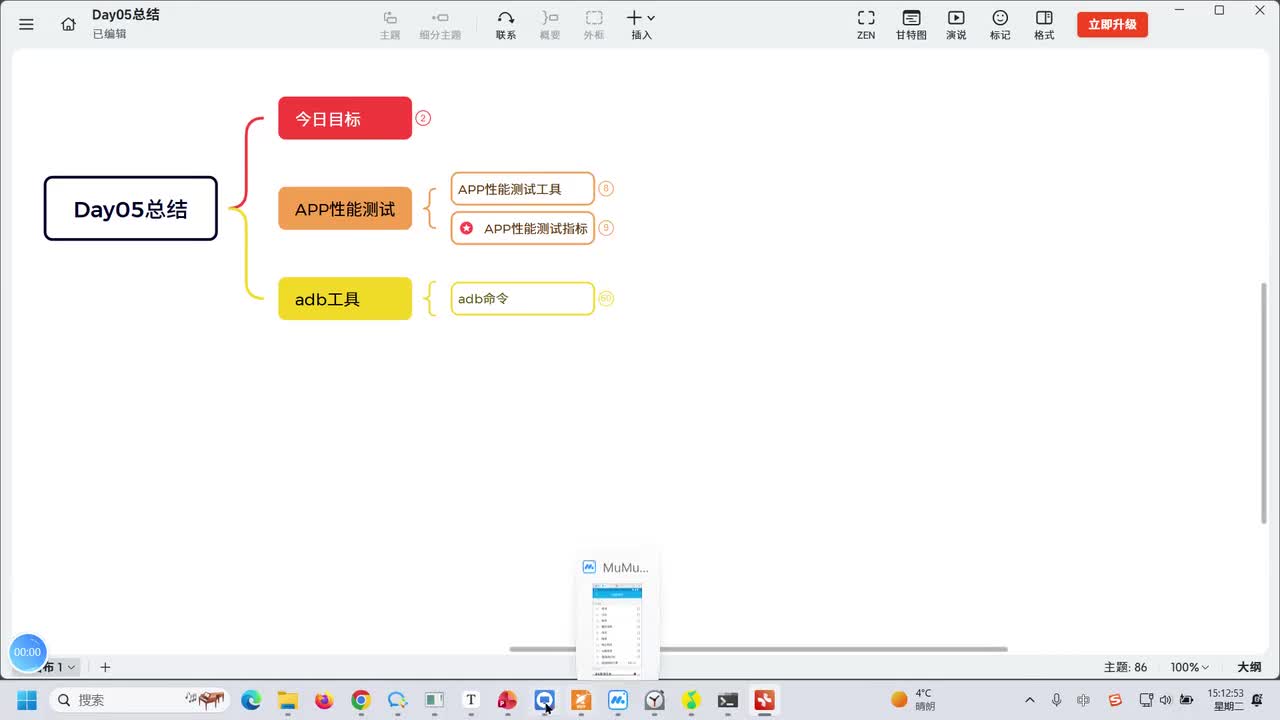Expand adb命令 collapsed count badge
Image resolution: width=1280 pixels, height=720 pixels.
click(606, 299)
